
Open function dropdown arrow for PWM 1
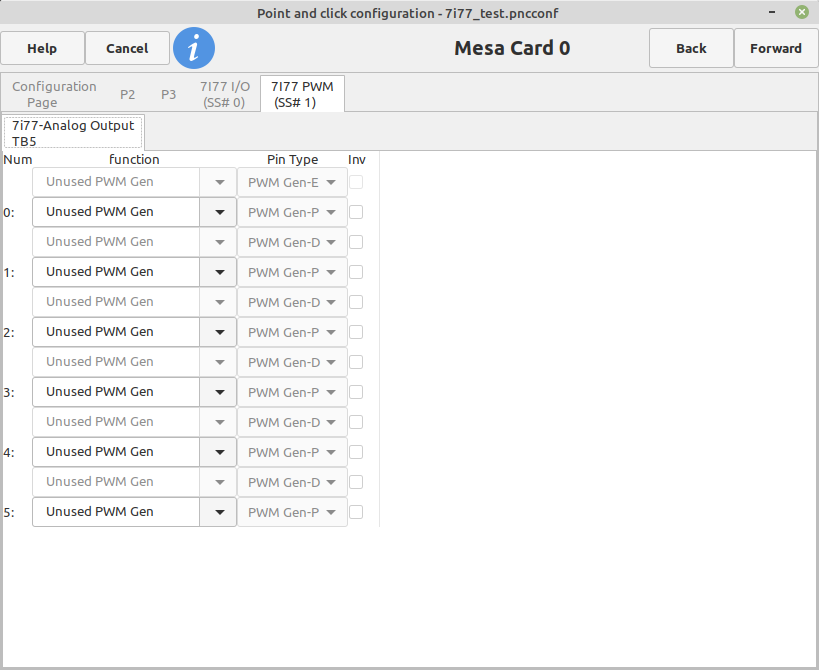click(219, 272)
